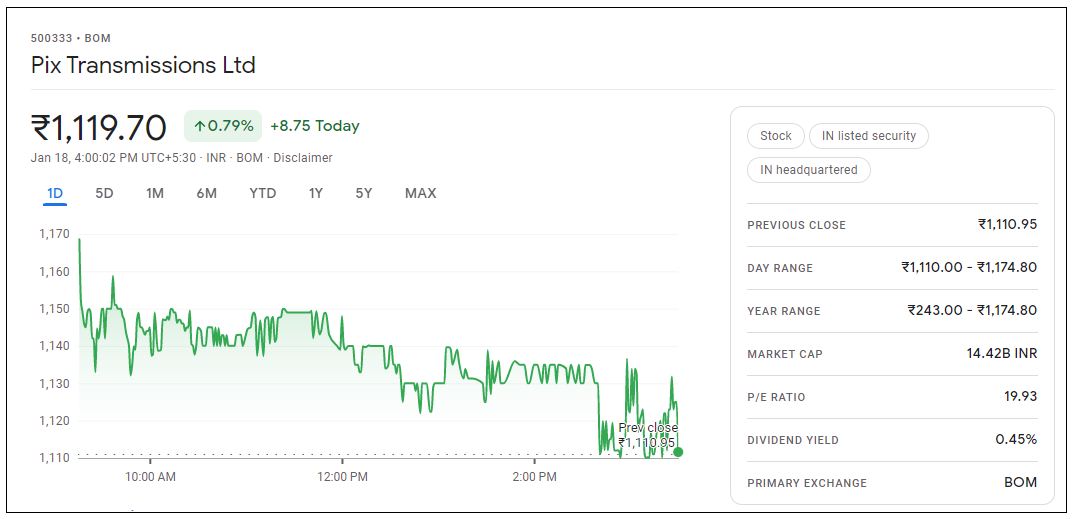Image resolution: width=1073 pixels, height=519 pixels.
Task: Switch chart to 1M range
Action: pos(155,194)
